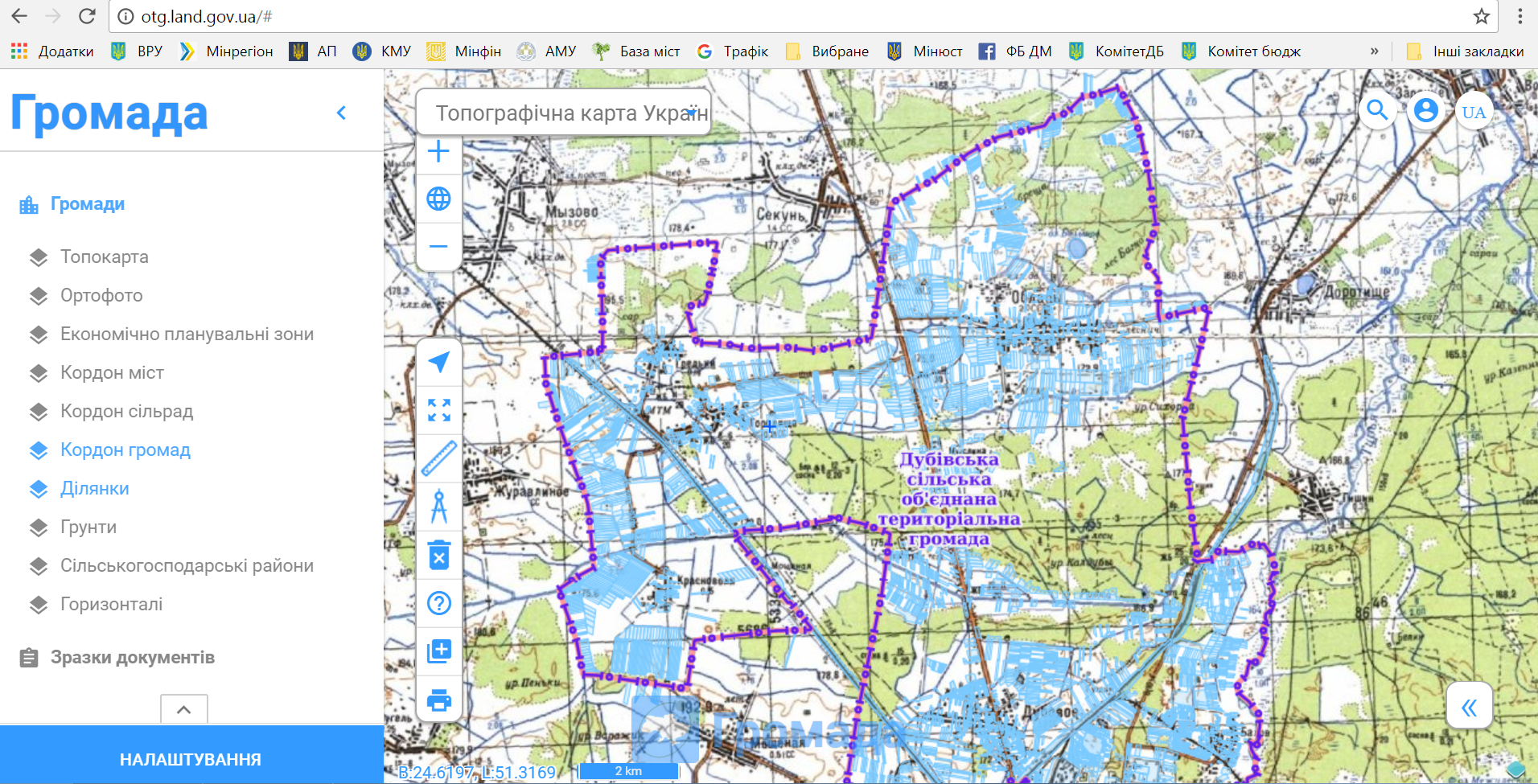This screenshot has width=1538, height=784.
Task: Click the trash clear-measurements icon
Action: click(x=438, y=555)
